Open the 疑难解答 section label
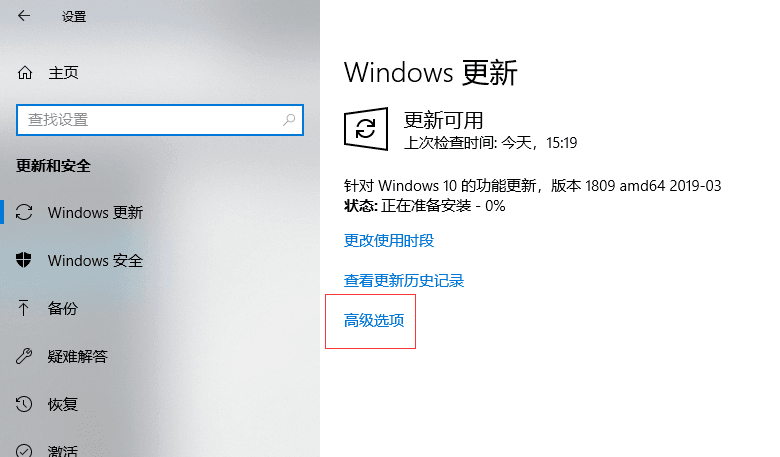Viewport: 780px width, 457px height. click(x=78, y=356)
